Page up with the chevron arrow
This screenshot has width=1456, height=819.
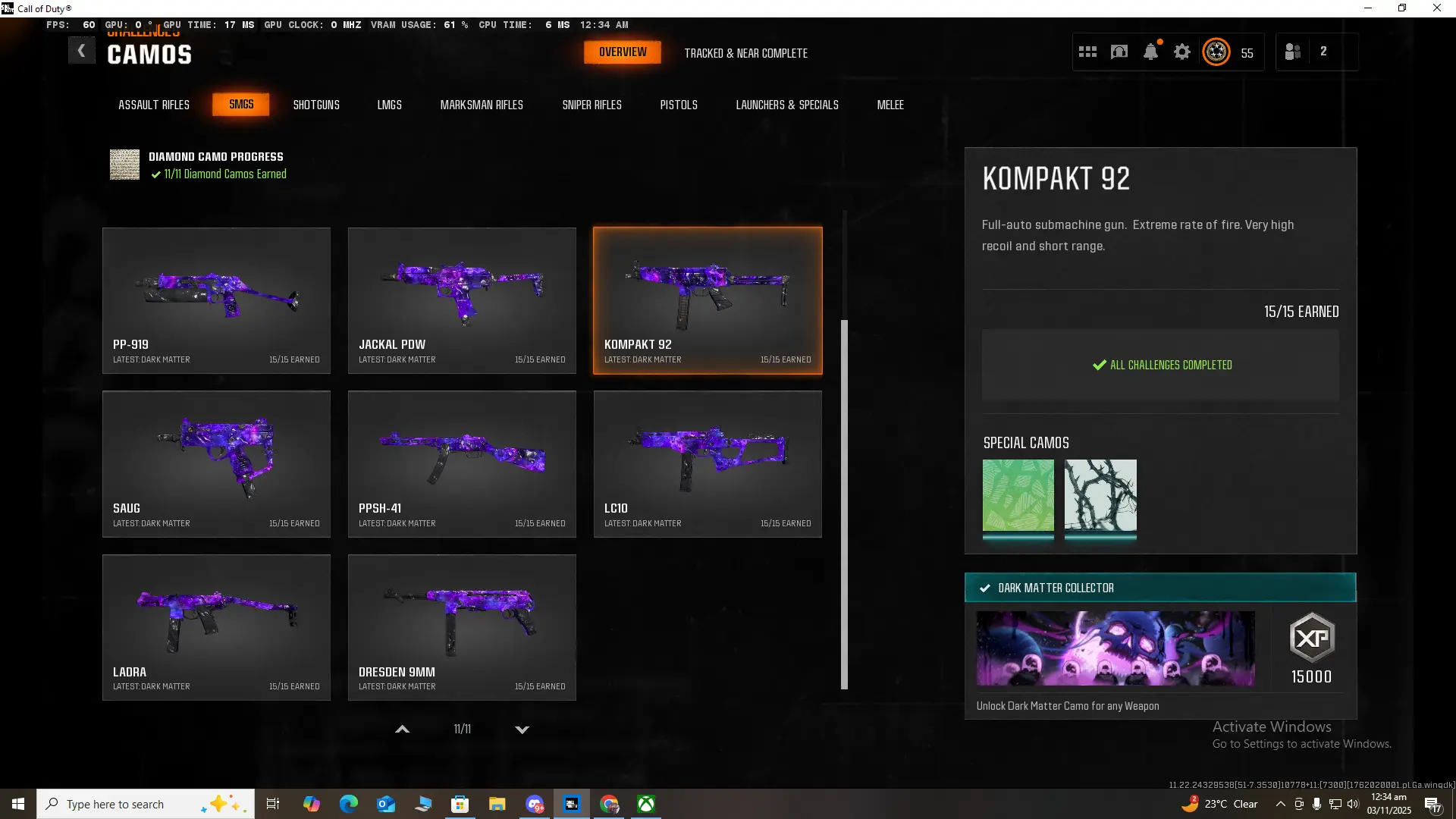(403, 729)
